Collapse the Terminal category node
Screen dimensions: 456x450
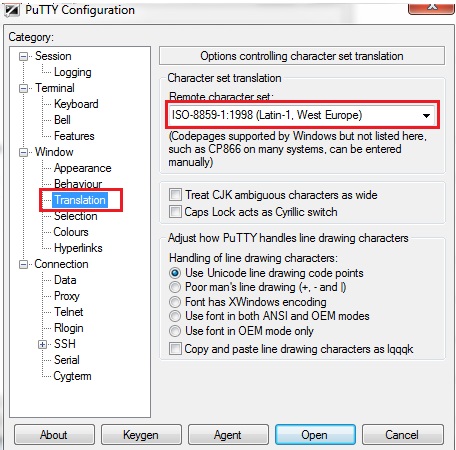(23, 88)
